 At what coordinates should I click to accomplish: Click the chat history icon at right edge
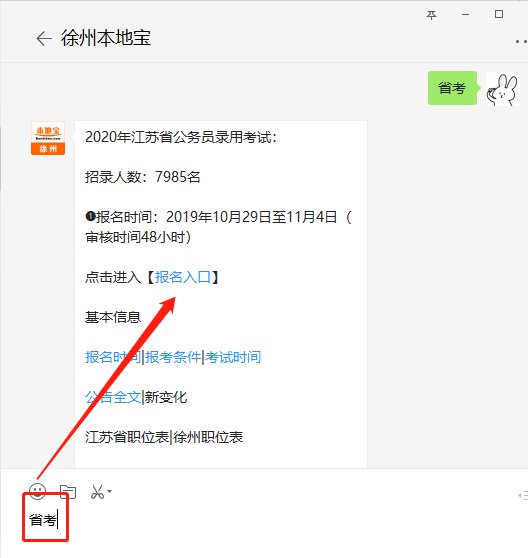pos(523,495)
